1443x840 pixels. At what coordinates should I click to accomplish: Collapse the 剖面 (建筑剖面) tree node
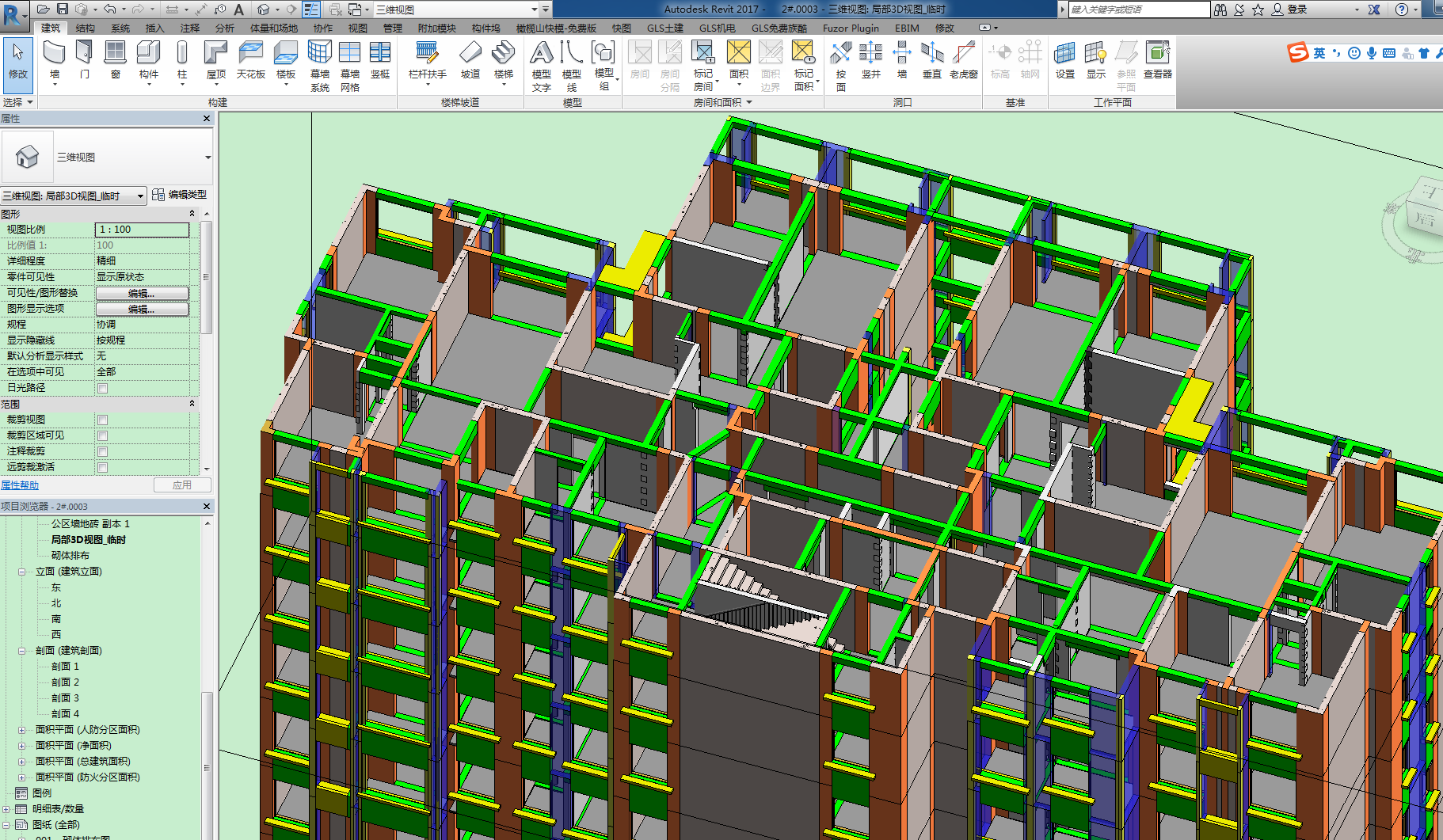click(21, 651)
